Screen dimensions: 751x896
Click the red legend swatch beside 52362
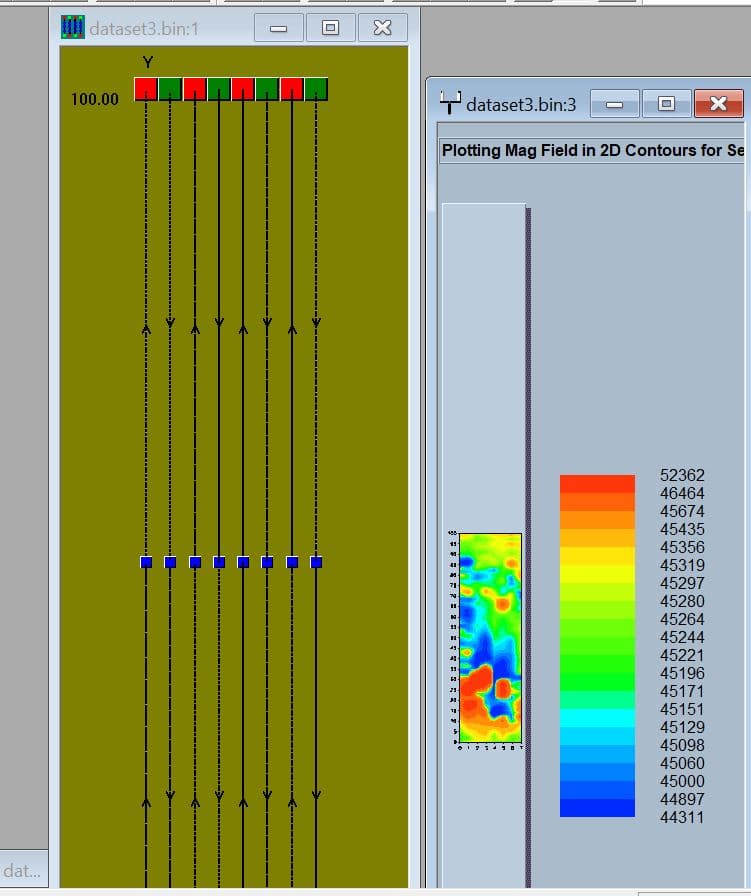coord(597,484)
